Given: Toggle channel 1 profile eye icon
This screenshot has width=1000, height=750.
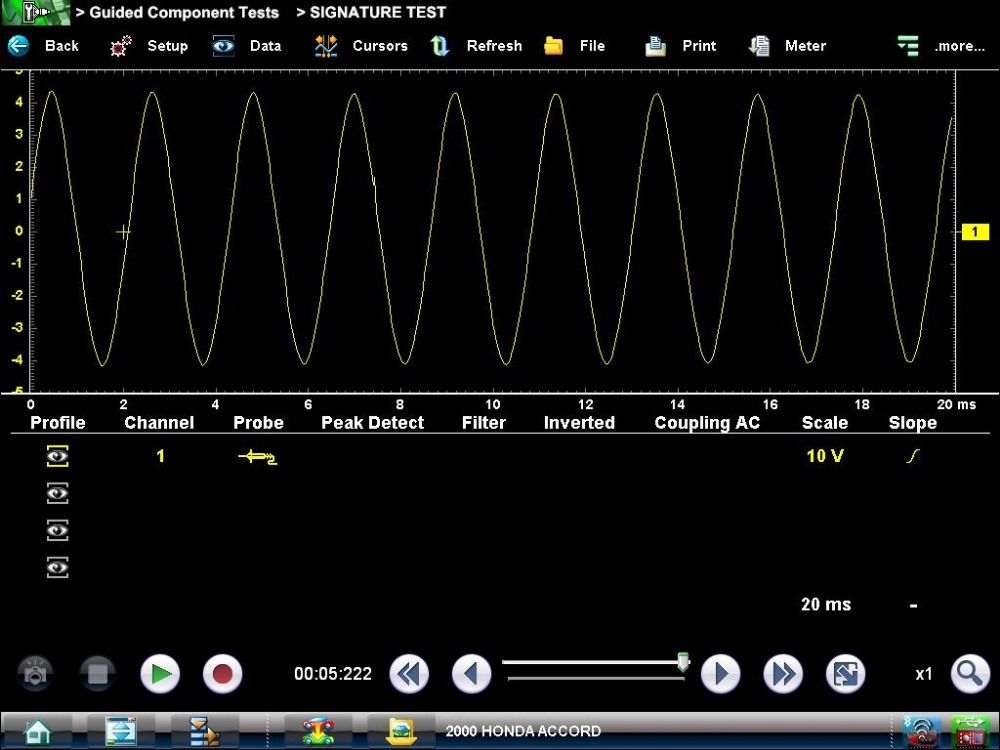Looking at the screenshot, I should point(57,456).
